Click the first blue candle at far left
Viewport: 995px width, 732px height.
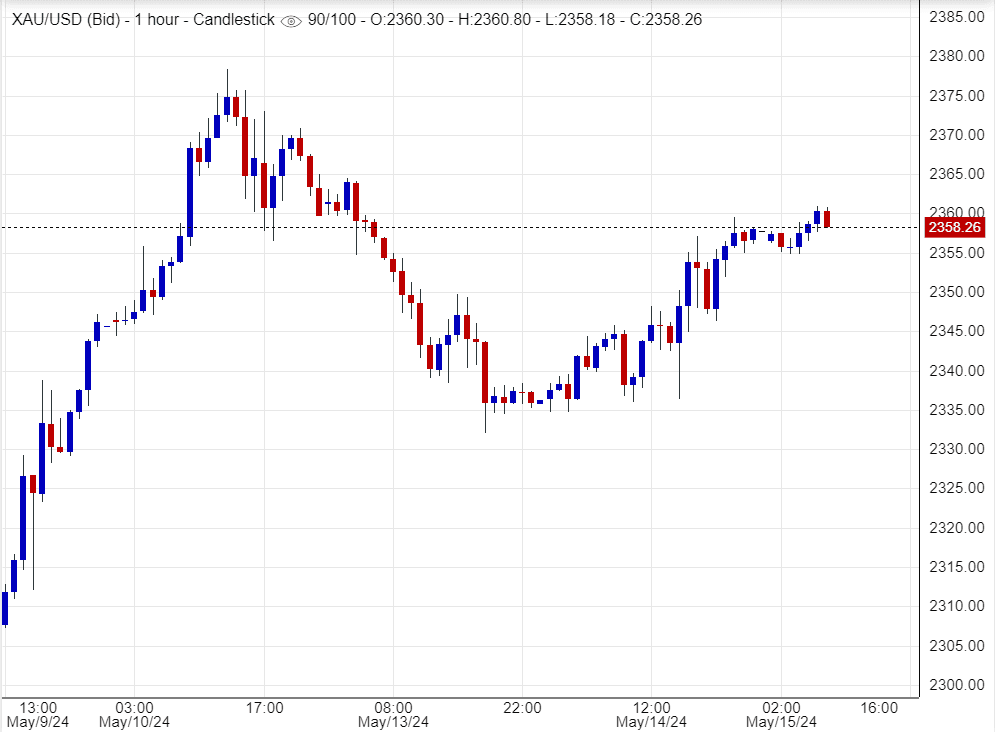coord(5,608)
